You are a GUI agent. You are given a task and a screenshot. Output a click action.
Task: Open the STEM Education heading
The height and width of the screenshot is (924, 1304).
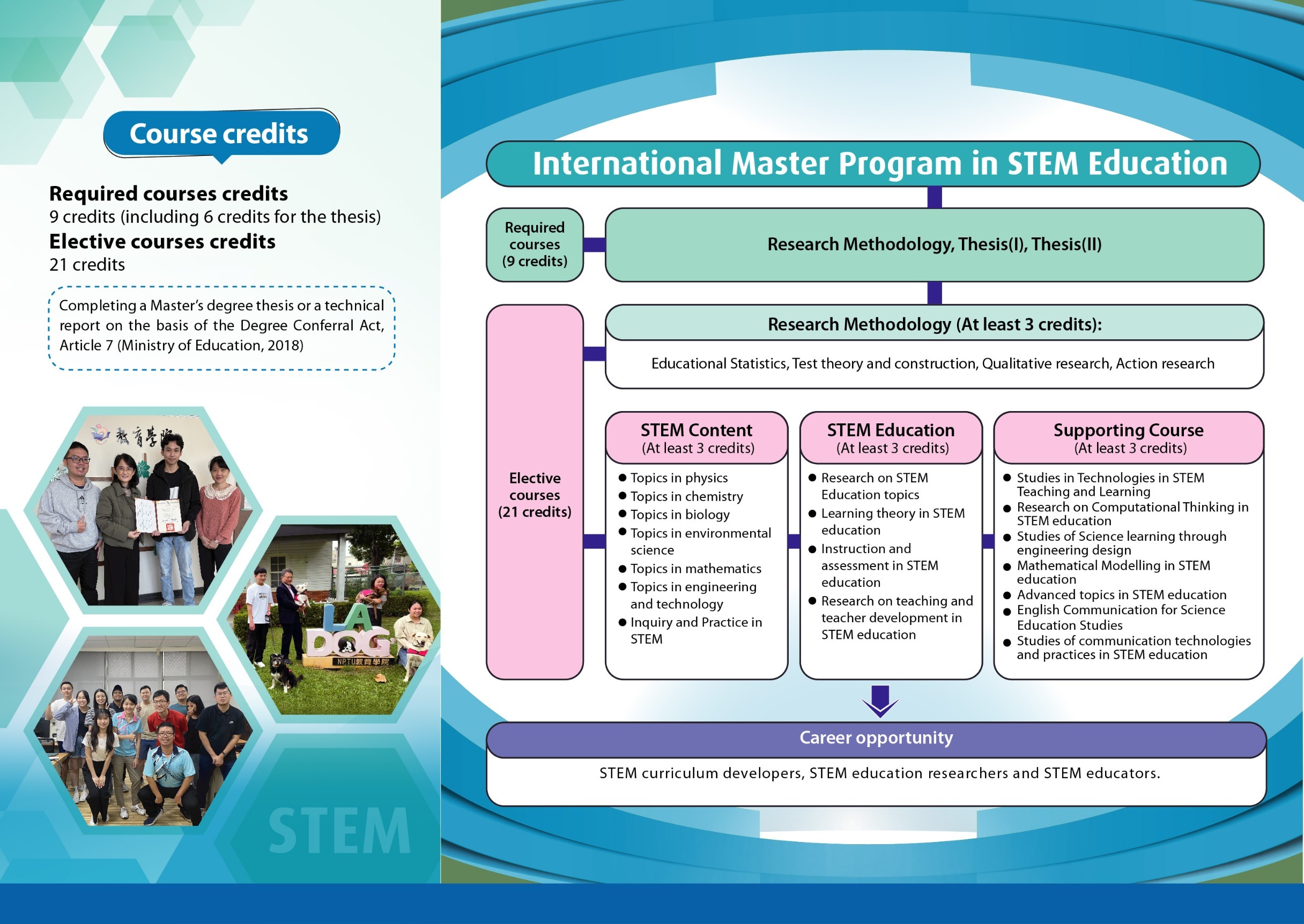890,437
